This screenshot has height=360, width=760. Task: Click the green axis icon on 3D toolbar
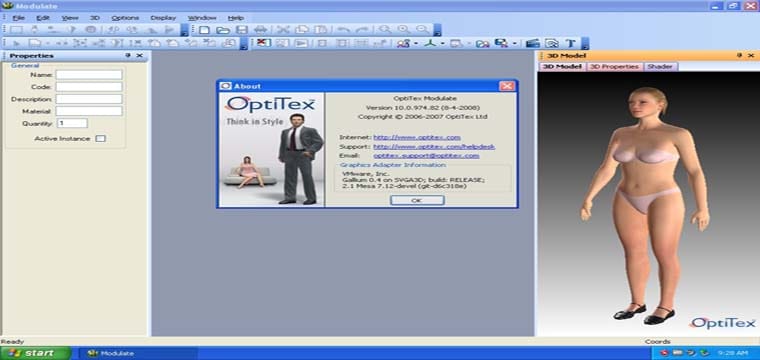click(x=429, y=43)
